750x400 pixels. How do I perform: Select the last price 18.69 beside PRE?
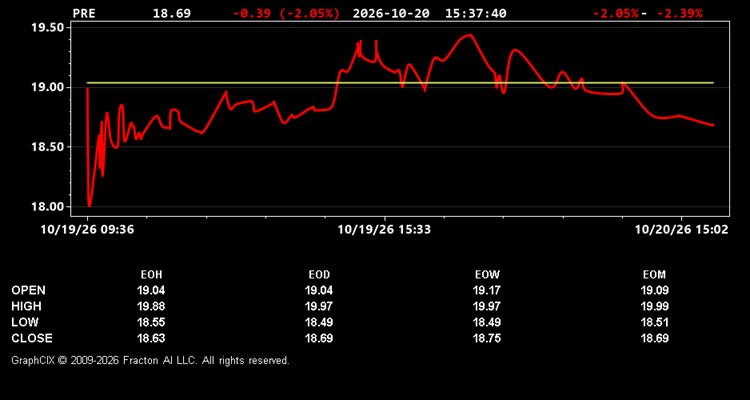pos(171,13)
